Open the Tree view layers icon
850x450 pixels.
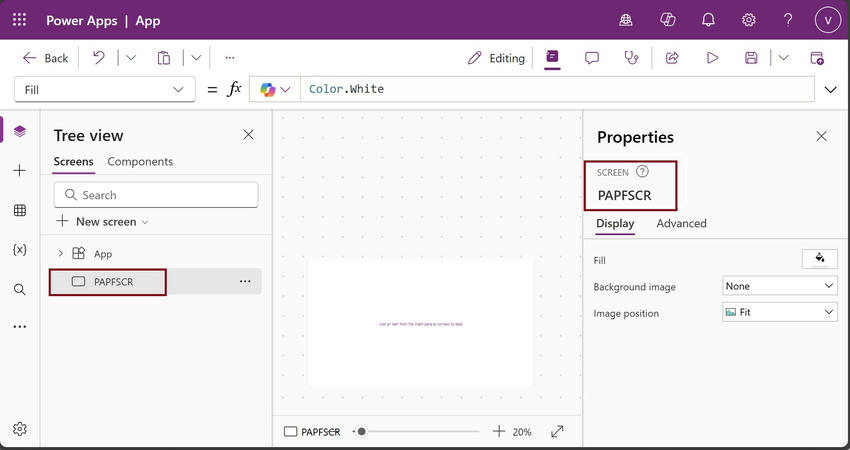pos(20,131)
